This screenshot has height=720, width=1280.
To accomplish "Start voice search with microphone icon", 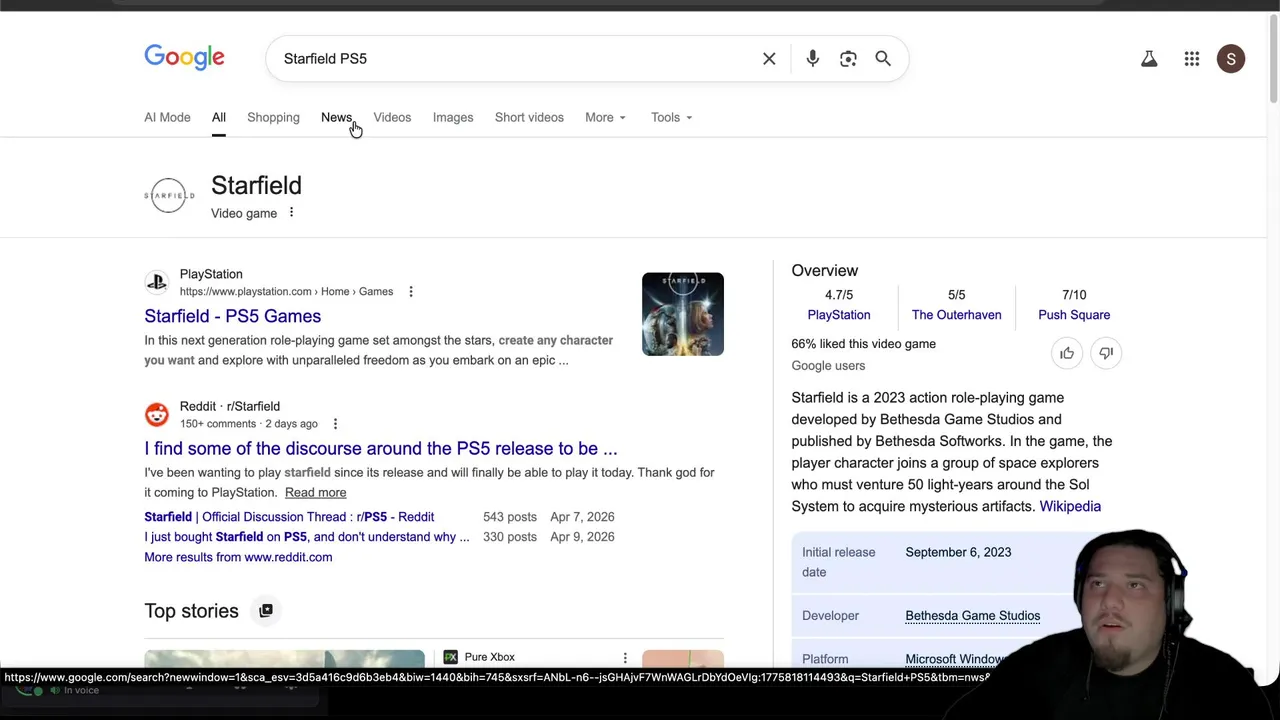I will [812, 59].
